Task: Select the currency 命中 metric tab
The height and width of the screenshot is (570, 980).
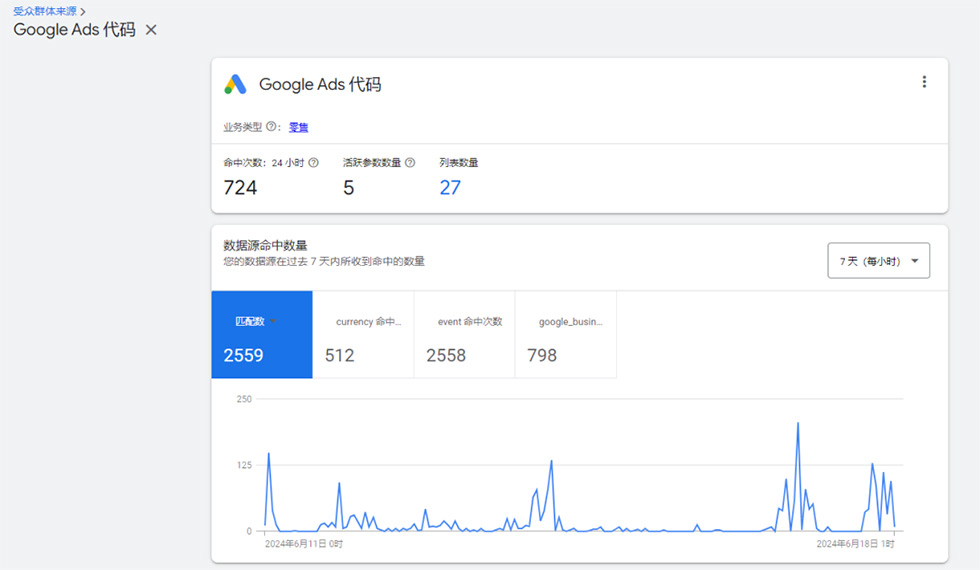Action: [x=363, y=335]
